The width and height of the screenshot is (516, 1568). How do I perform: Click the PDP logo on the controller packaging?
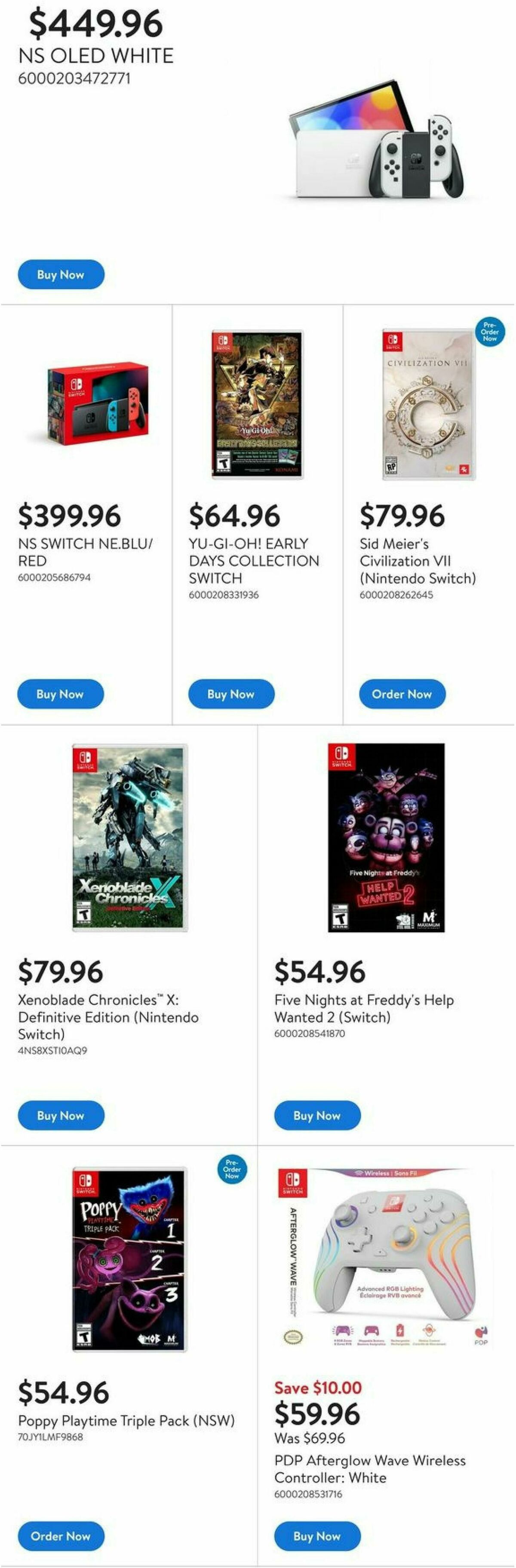tap(481, 1335)
